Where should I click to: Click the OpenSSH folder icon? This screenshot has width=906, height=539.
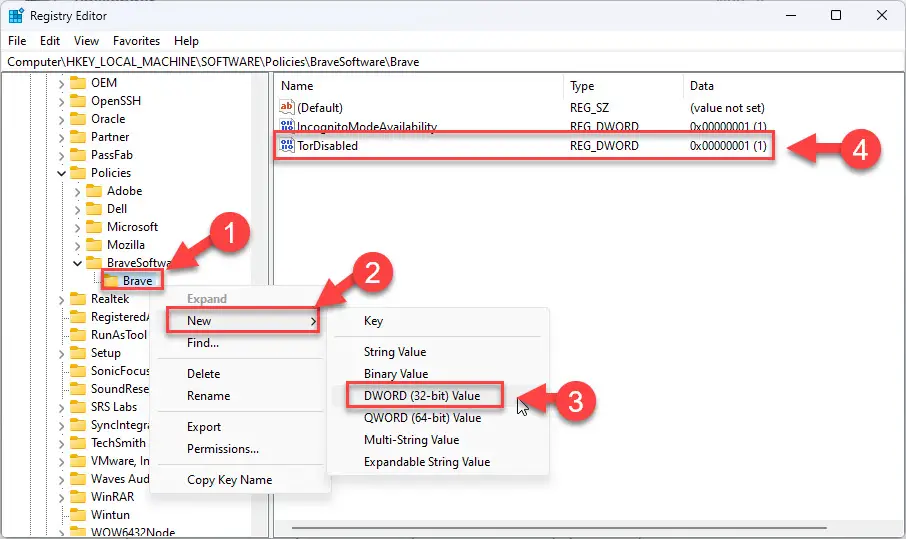78,101
